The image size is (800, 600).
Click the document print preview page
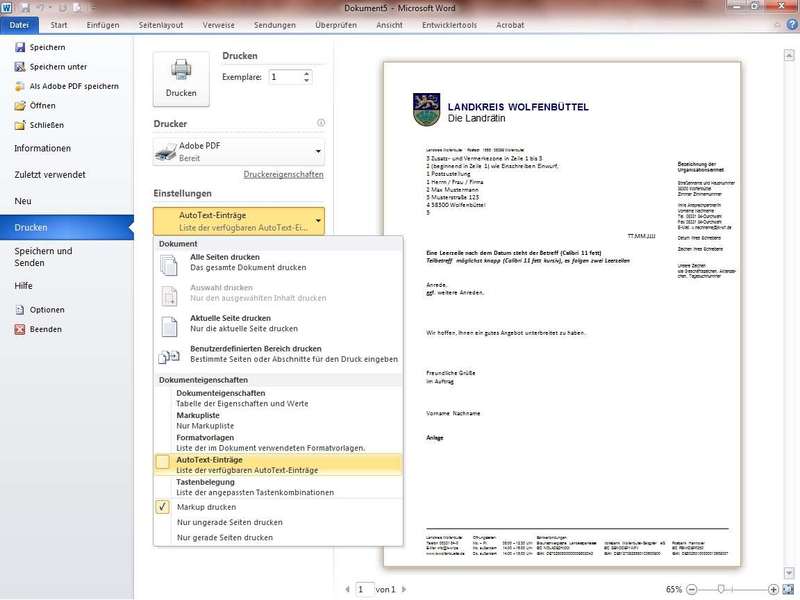pyautogui.click(x=562, y=314)
